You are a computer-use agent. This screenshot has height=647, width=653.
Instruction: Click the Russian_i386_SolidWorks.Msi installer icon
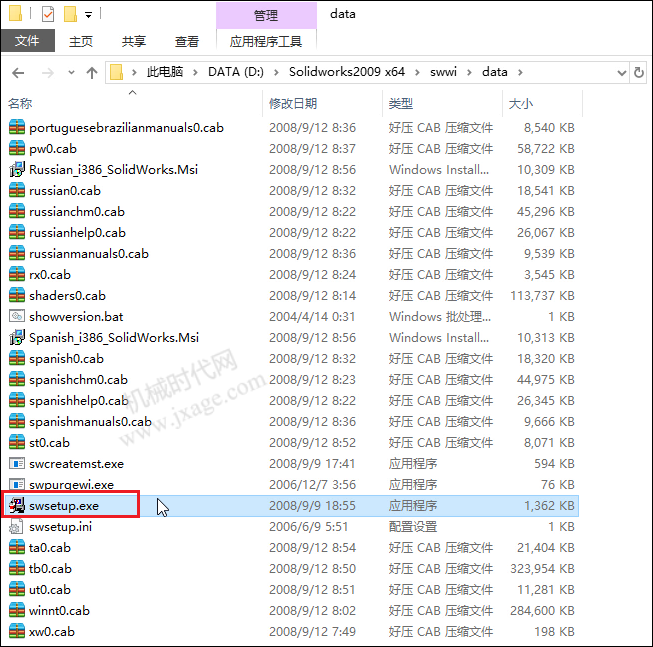click(x=17, y=169)
